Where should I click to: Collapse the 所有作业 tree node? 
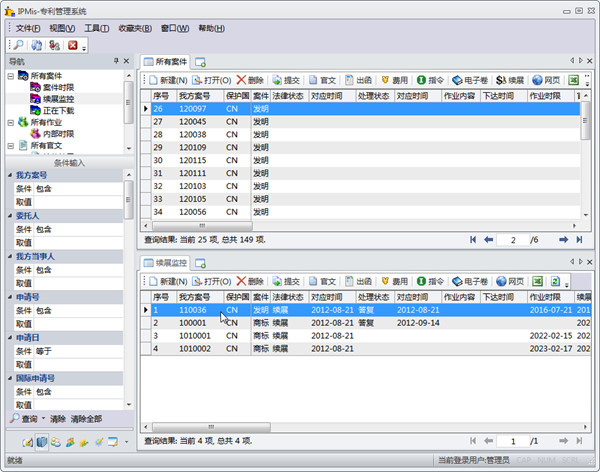click(x=11, y=122)
